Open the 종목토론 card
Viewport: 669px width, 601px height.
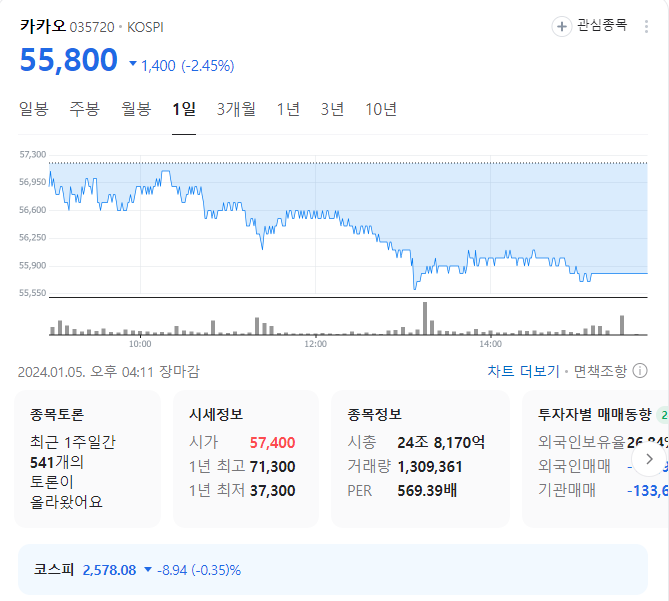[87, 459]
